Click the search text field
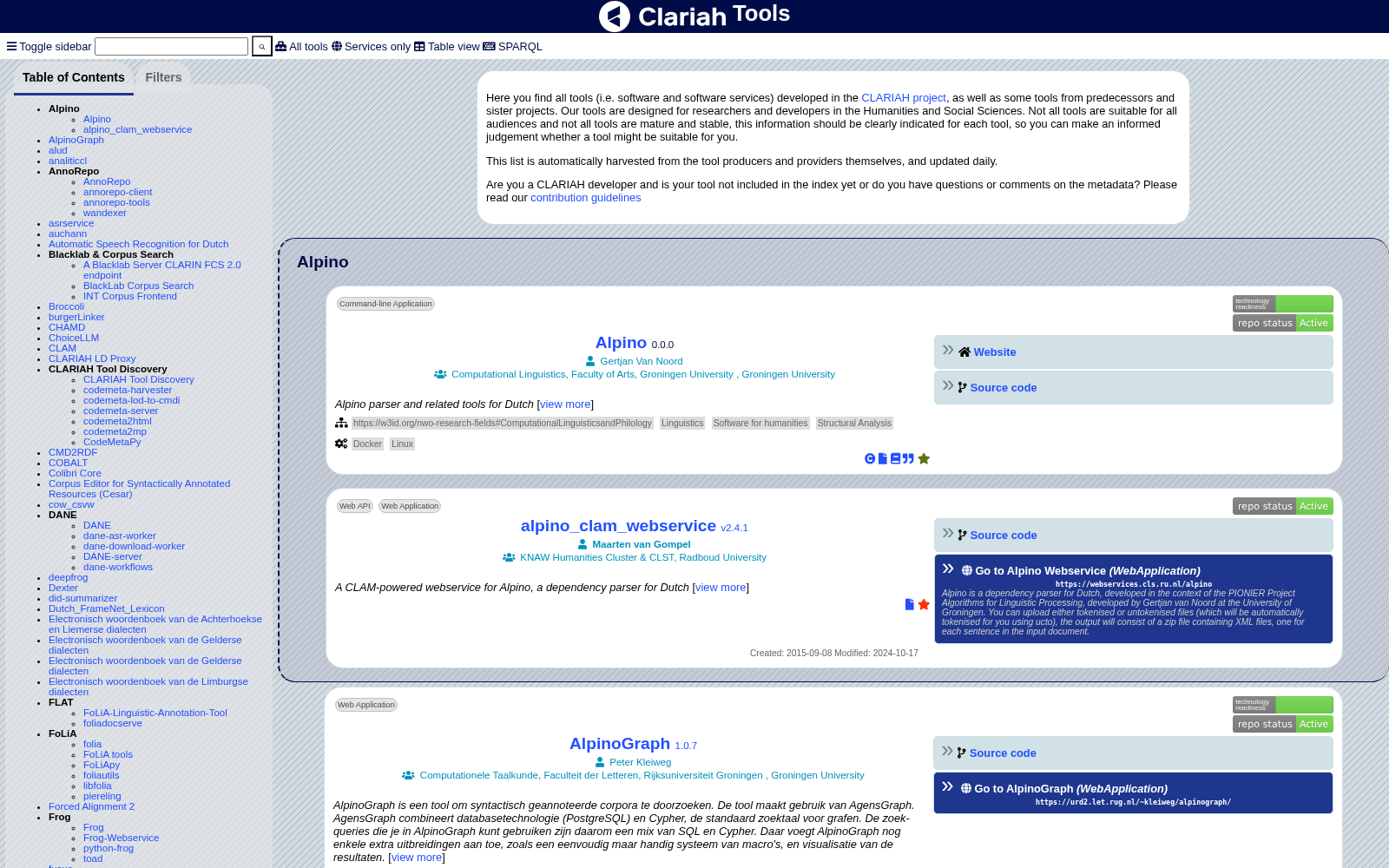 click(x=171, y=46)
